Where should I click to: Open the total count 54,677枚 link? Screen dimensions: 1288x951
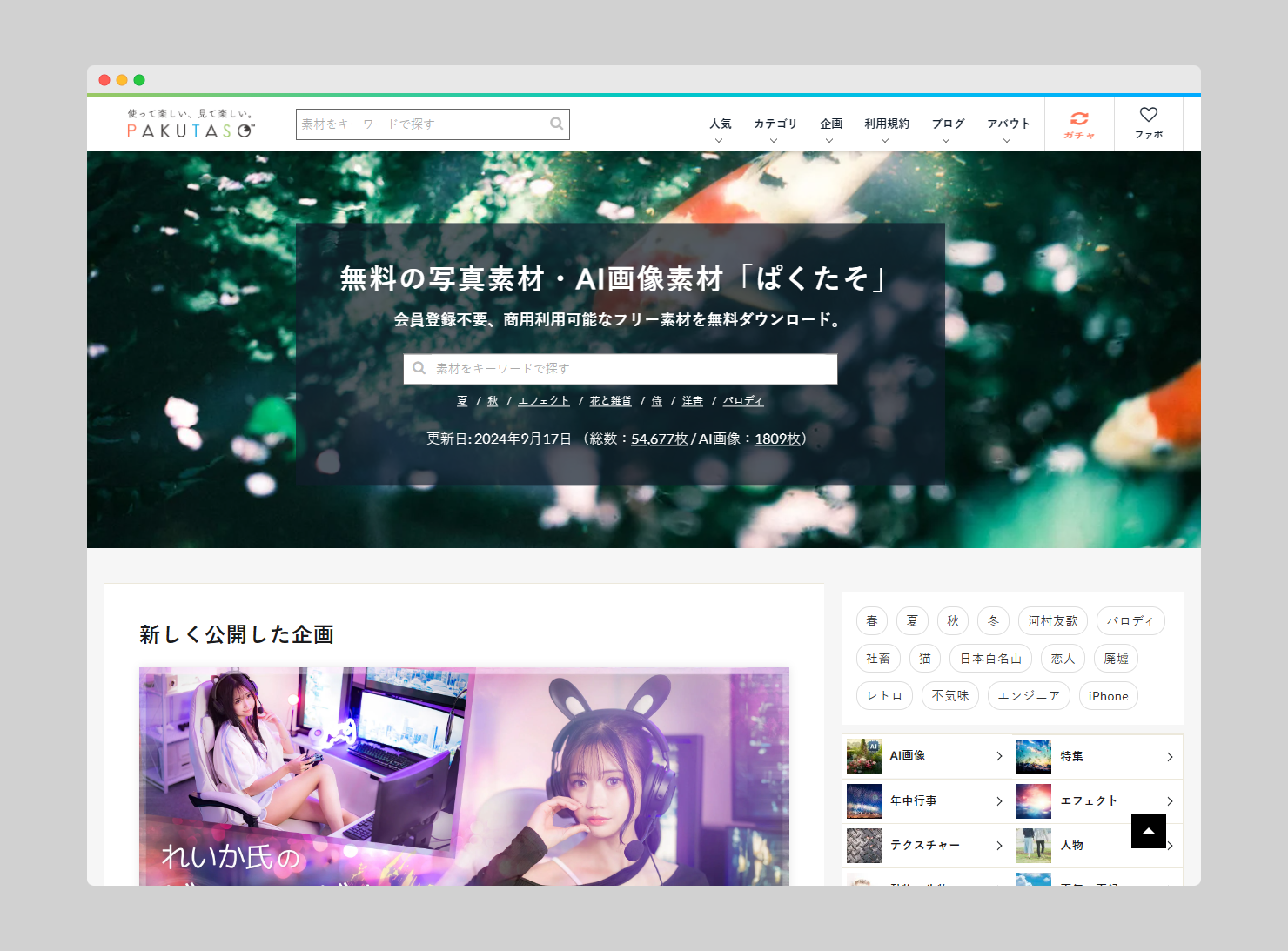(x=659, y=439)
